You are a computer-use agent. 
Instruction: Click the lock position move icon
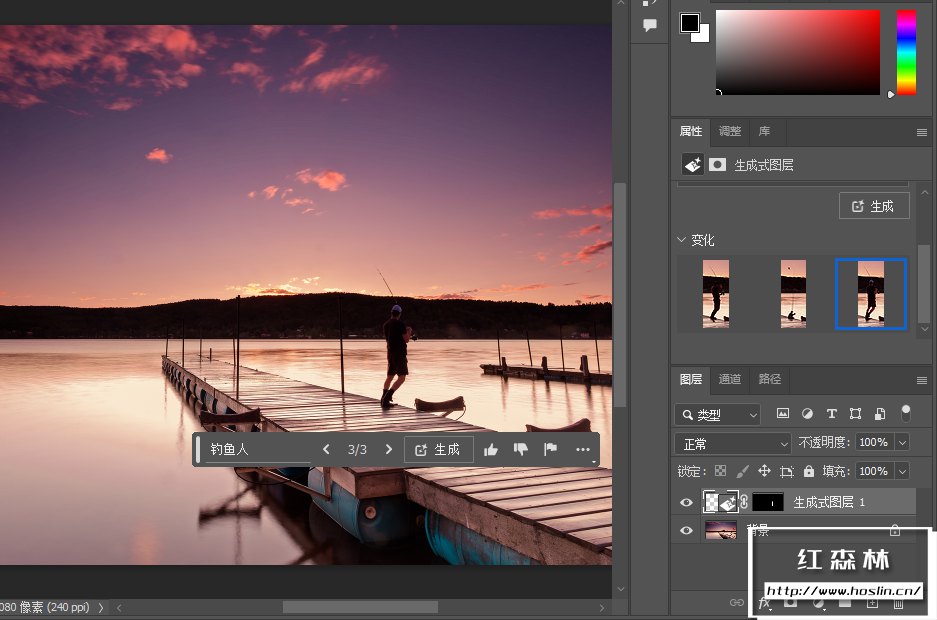764,471
